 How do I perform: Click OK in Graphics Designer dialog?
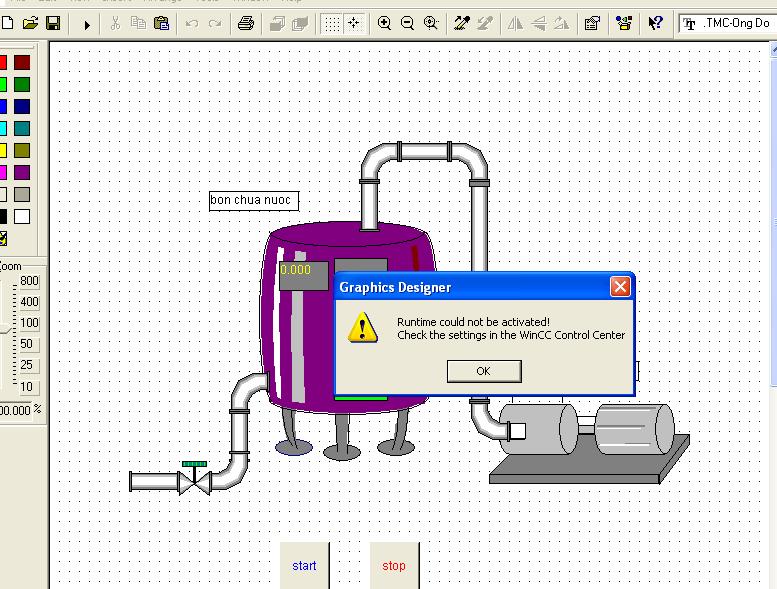[484, 371]
